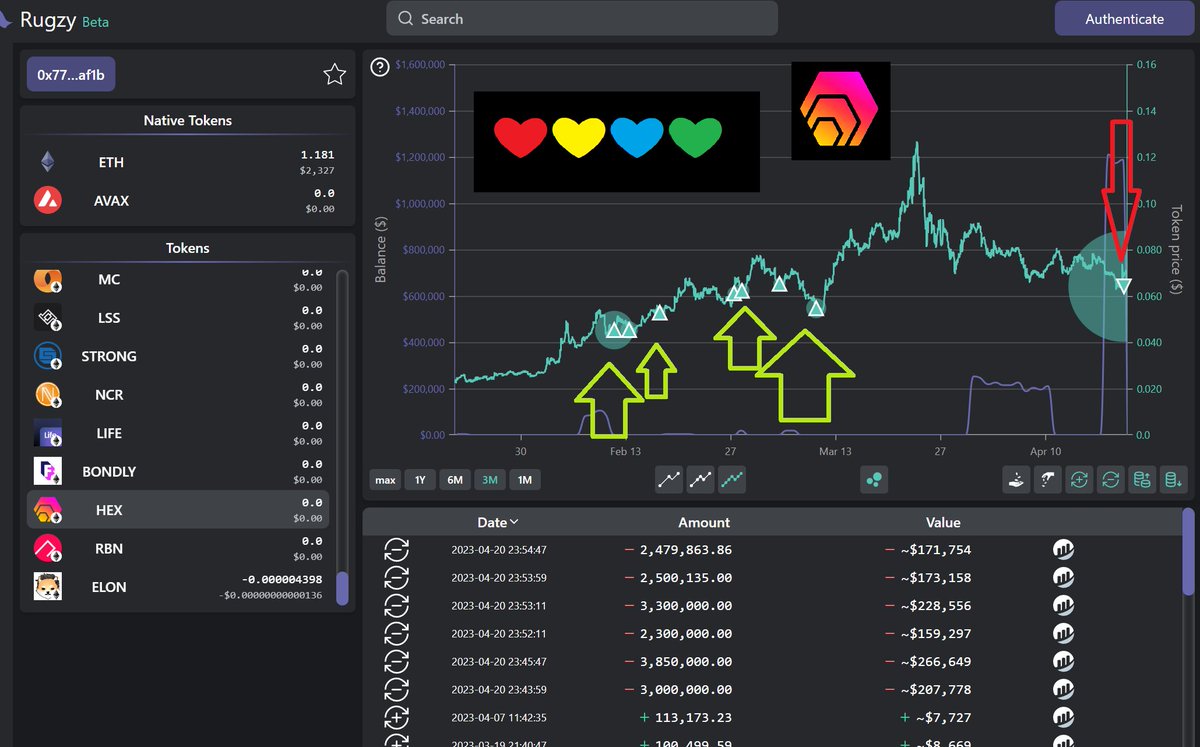Set the chart range to 1M
1200x747 pixels.
point(524,480)
